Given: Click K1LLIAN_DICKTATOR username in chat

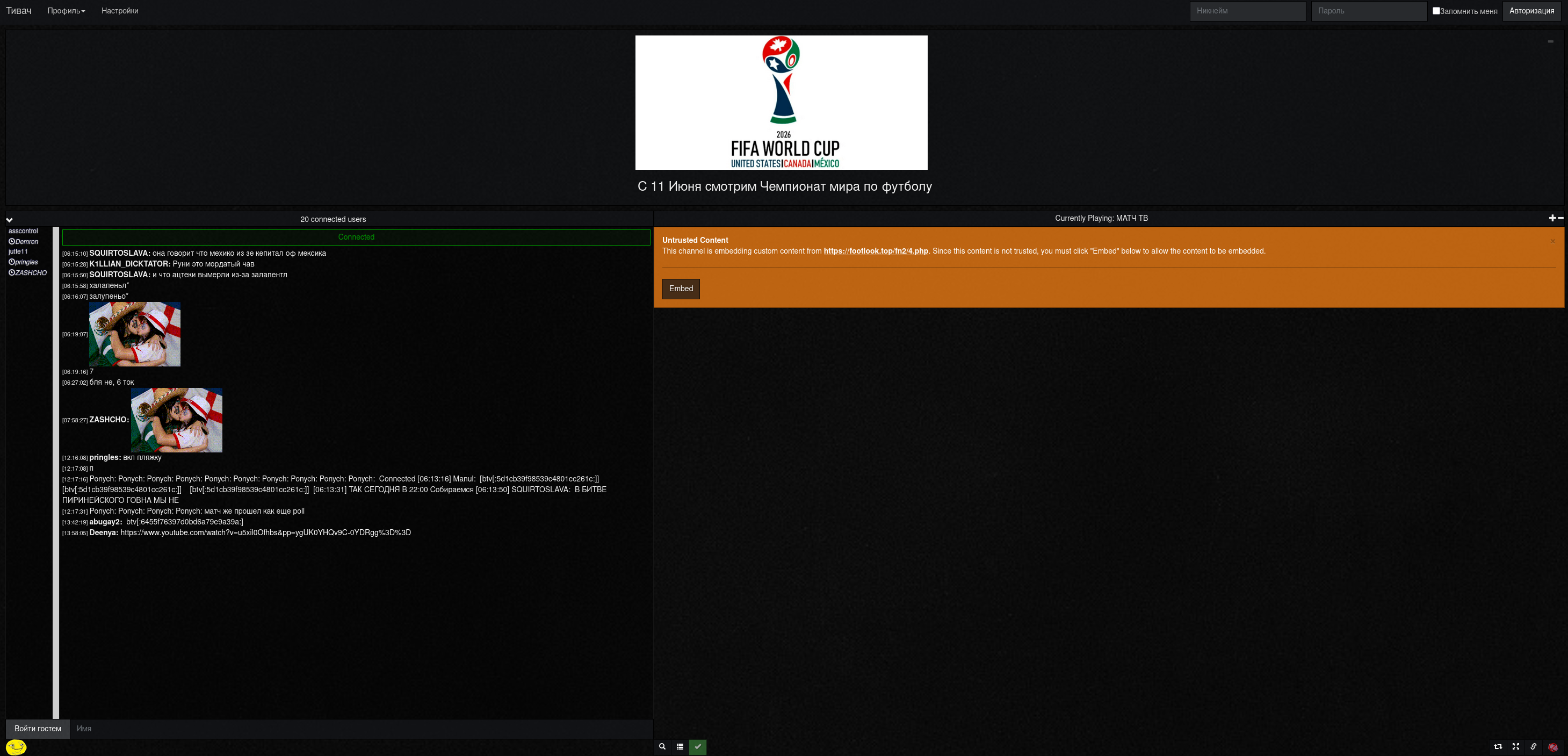Looking at the screenshot, I should pyautogui.click(x=129, y=264).
